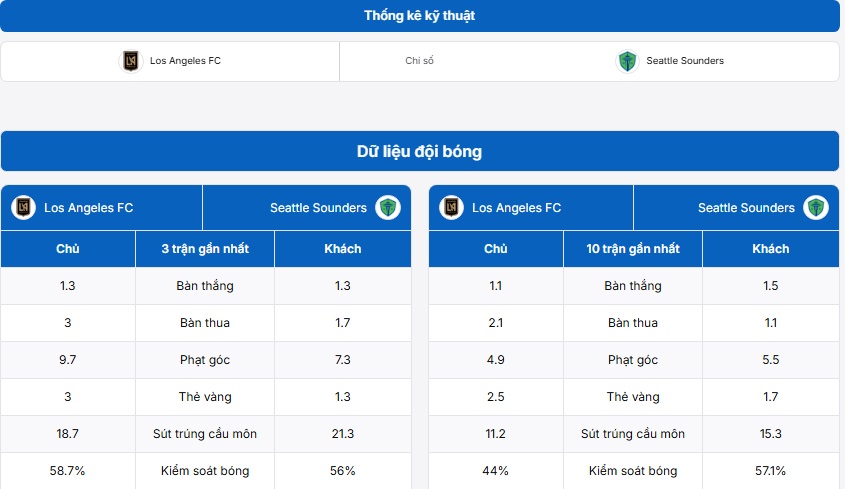
Task: Click Phạt góc label in 3 trận gần nhất table
Action: point(205,360)
